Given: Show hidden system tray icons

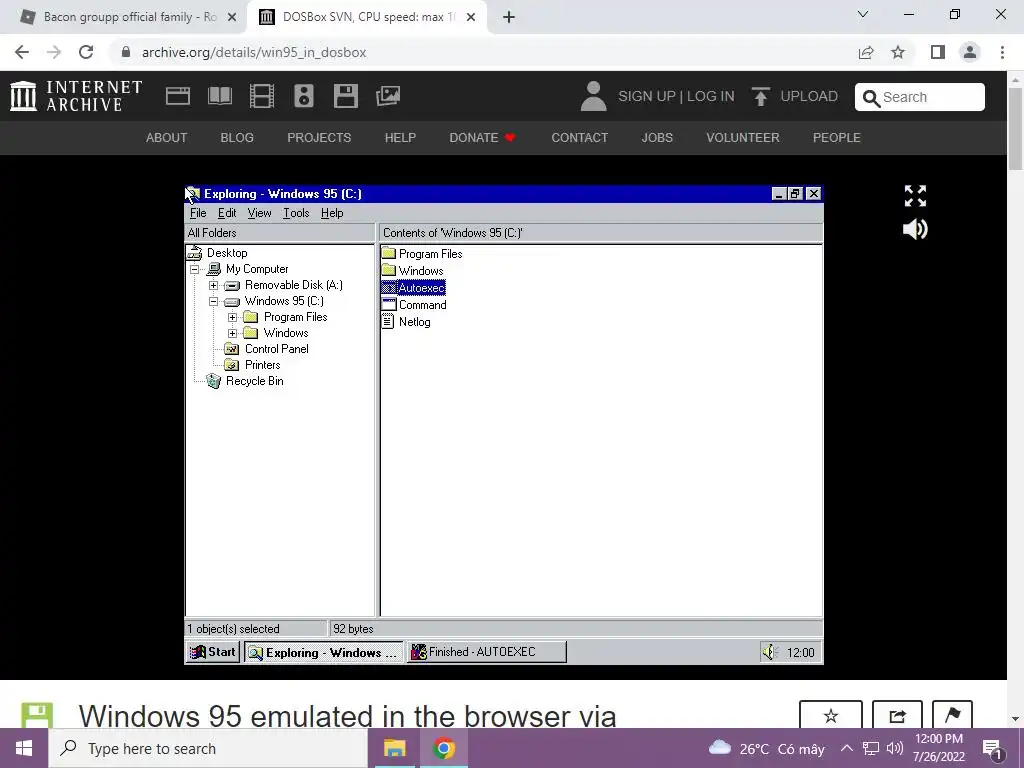Looking at the screenshot, I should (x=846, y=748).
